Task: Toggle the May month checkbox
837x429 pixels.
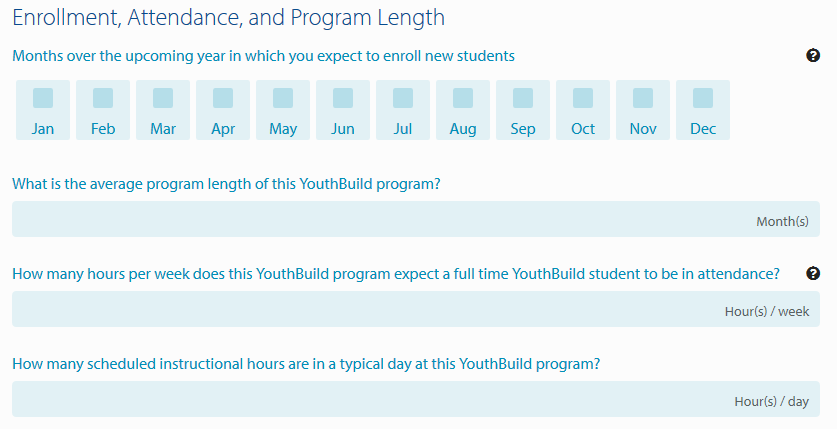Action: 283,98
